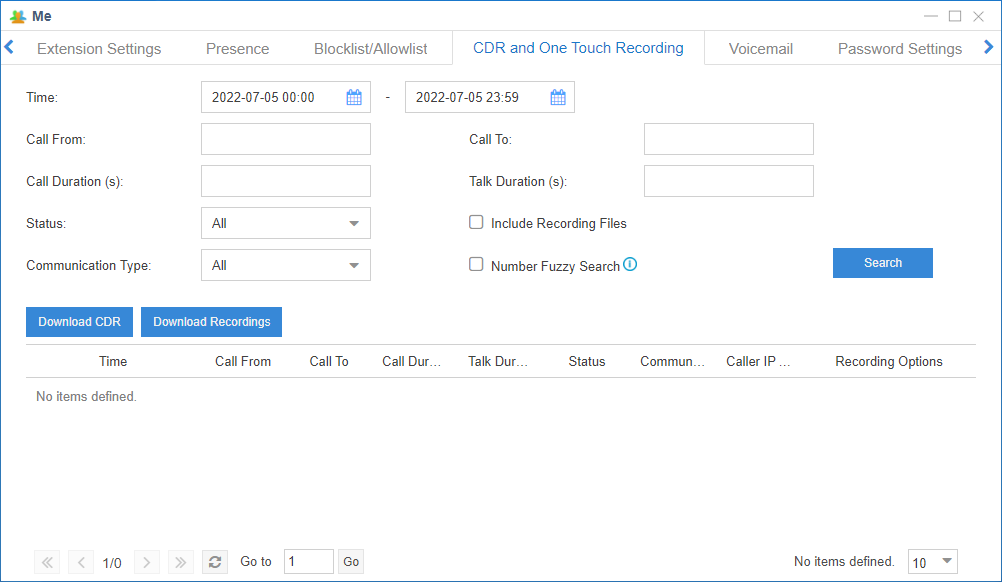Viewport: 1002px width, 582px height.
Task: Go to the next page of results
Action: pos(146,562)
